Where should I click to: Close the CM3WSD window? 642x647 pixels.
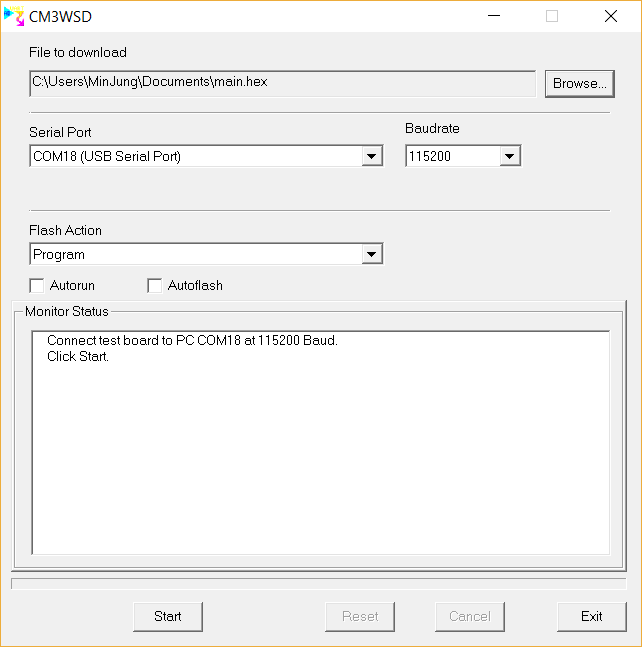pos(611,16)
